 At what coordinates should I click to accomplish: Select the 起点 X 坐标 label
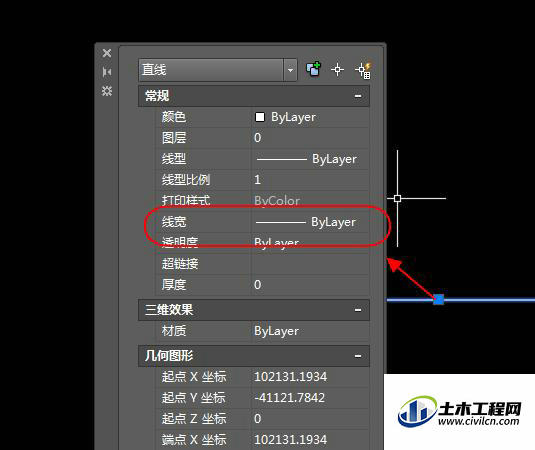pos(194,377)
